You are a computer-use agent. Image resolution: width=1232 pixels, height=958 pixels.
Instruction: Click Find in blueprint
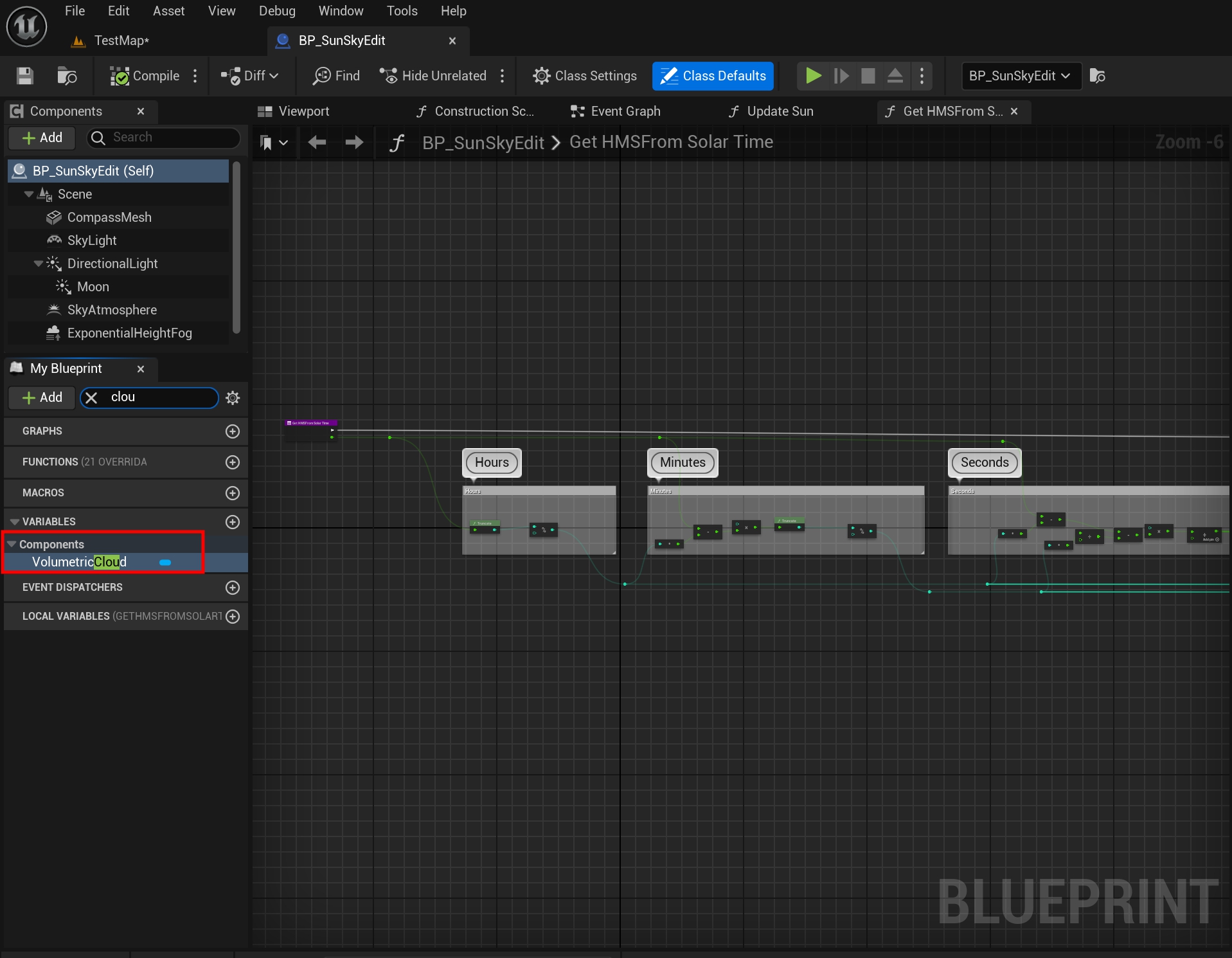[336, 76]
